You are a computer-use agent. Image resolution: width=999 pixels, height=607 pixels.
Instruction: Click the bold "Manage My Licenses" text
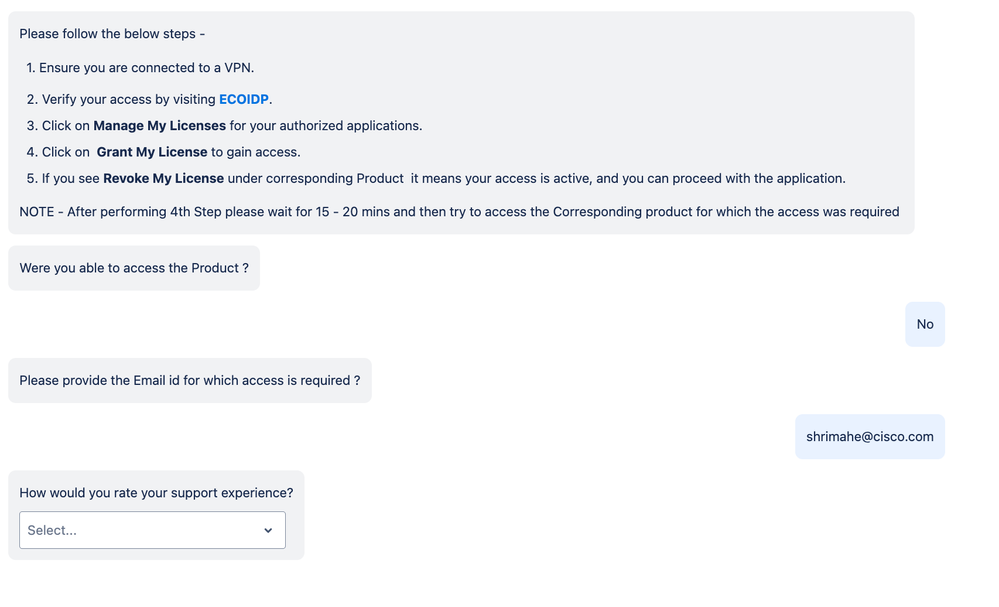(x=159, y=126)
